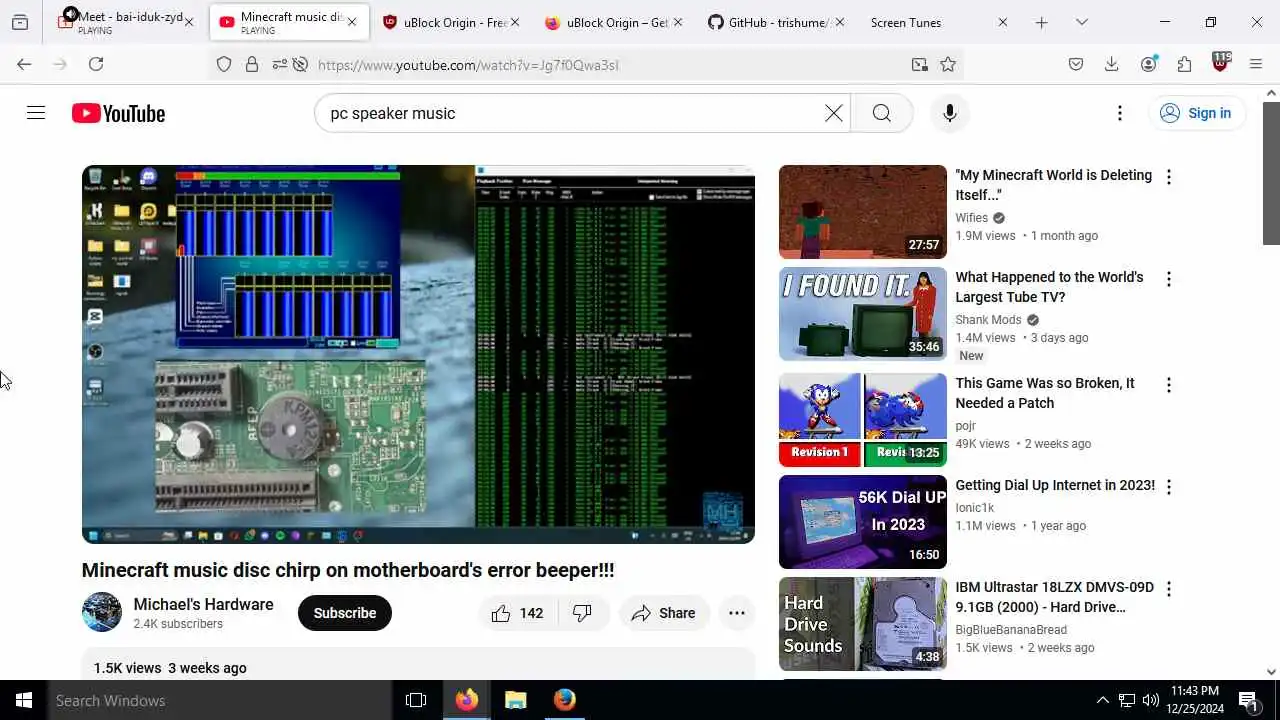Switch to the Meet bai-iduk-zyd tab
Viewport: 1280px width, 720px height.
pos(125,22)
